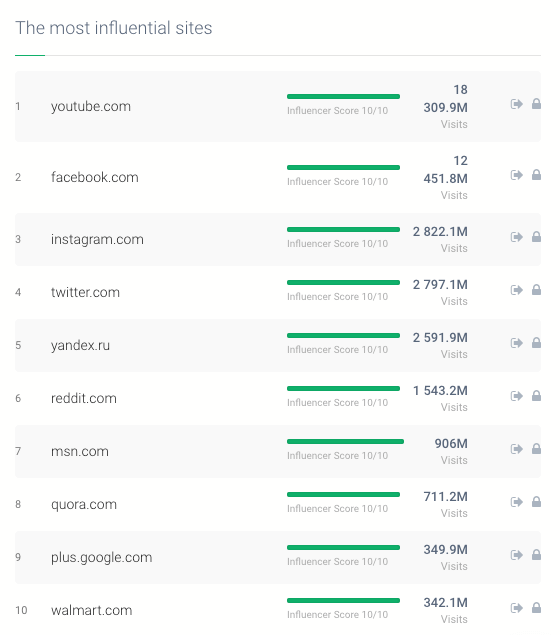Click the 451.8M visits figure for facebook.com
The height and width of the screenshot is (635, 560).
tap(446, 179)
